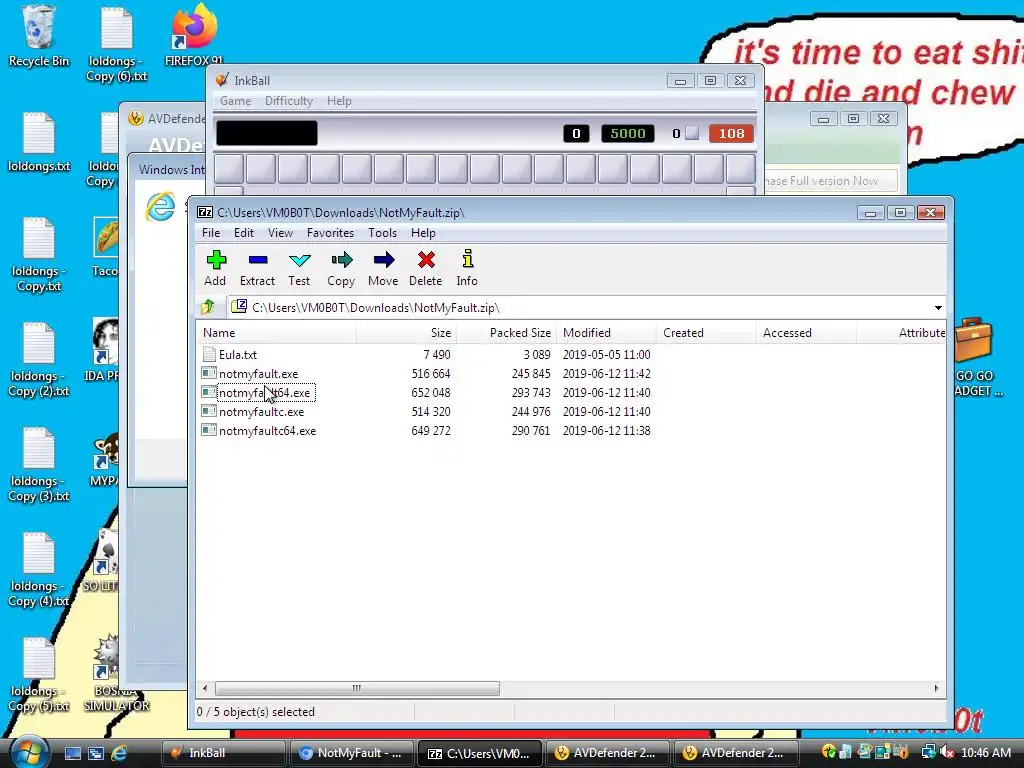
Task: Sort by the Packed Size column header
Action: point(506,332)
